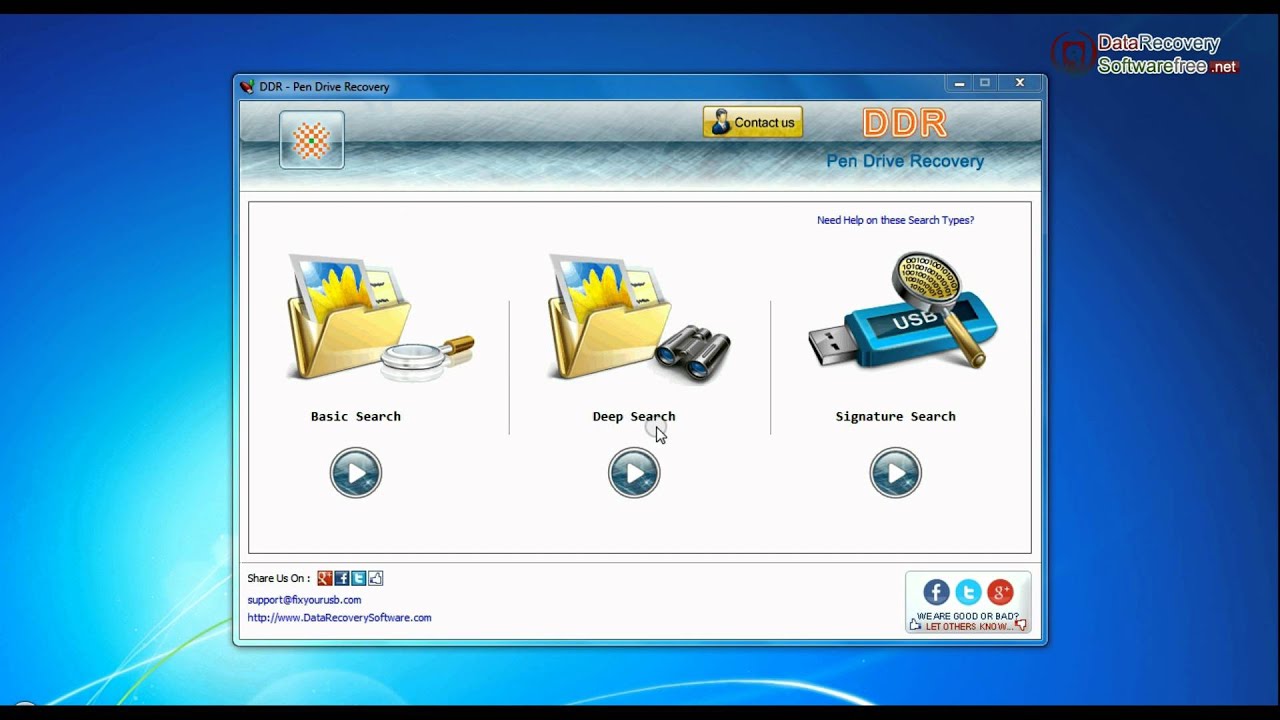Click the Signature Search USB drive icon
This screenshot has height=720, width=1280.
tap(903, 312)
